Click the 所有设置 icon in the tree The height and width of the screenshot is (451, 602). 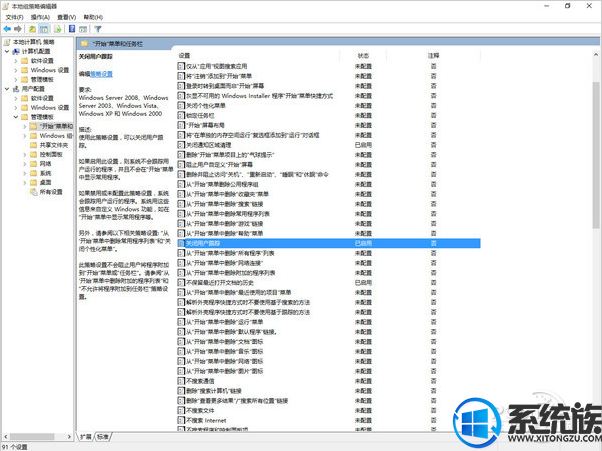click(x=34, y=192)
